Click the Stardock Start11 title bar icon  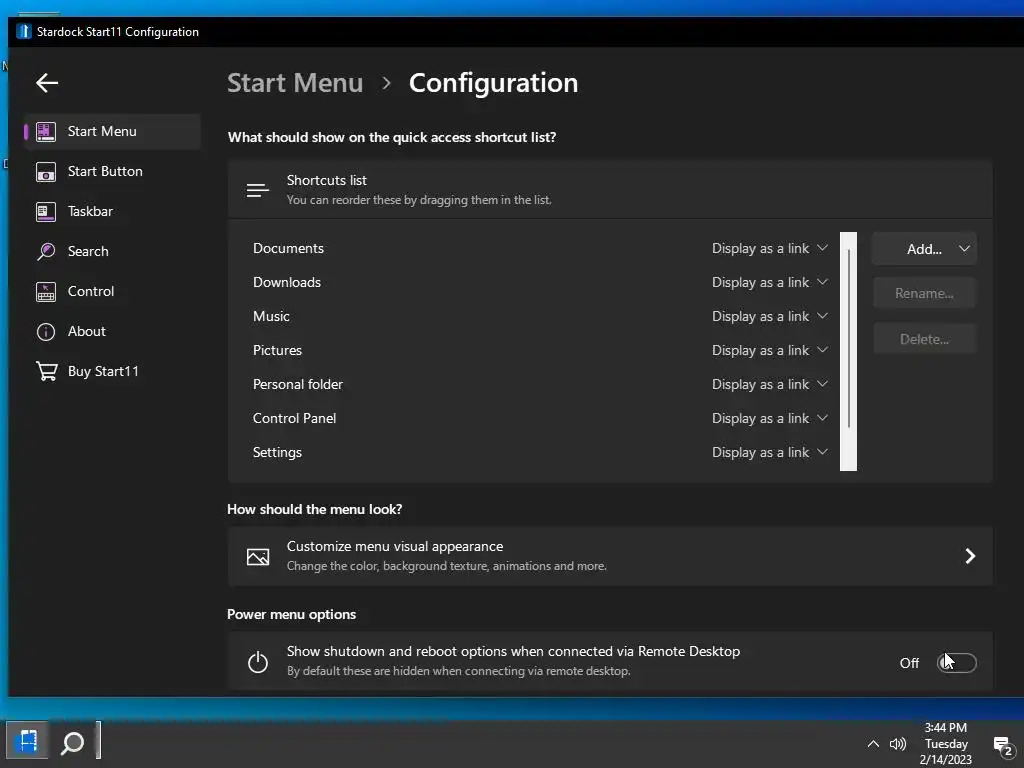24,31
